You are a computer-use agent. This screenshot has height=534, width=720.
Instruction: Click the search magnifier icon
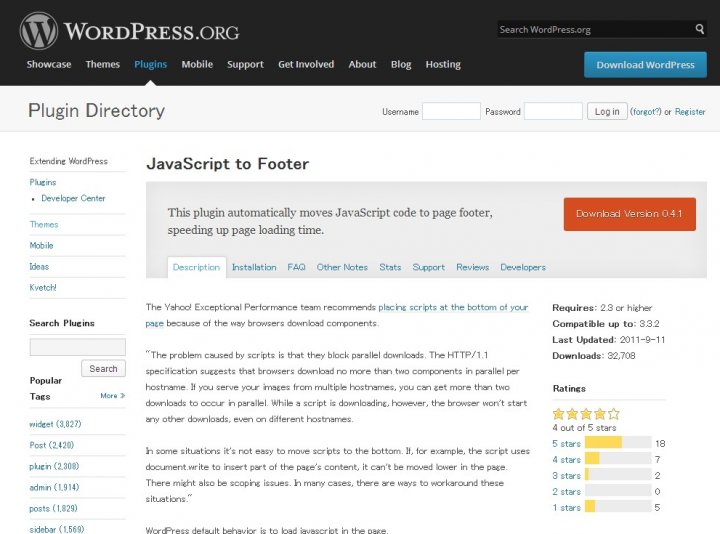point(699,29)
